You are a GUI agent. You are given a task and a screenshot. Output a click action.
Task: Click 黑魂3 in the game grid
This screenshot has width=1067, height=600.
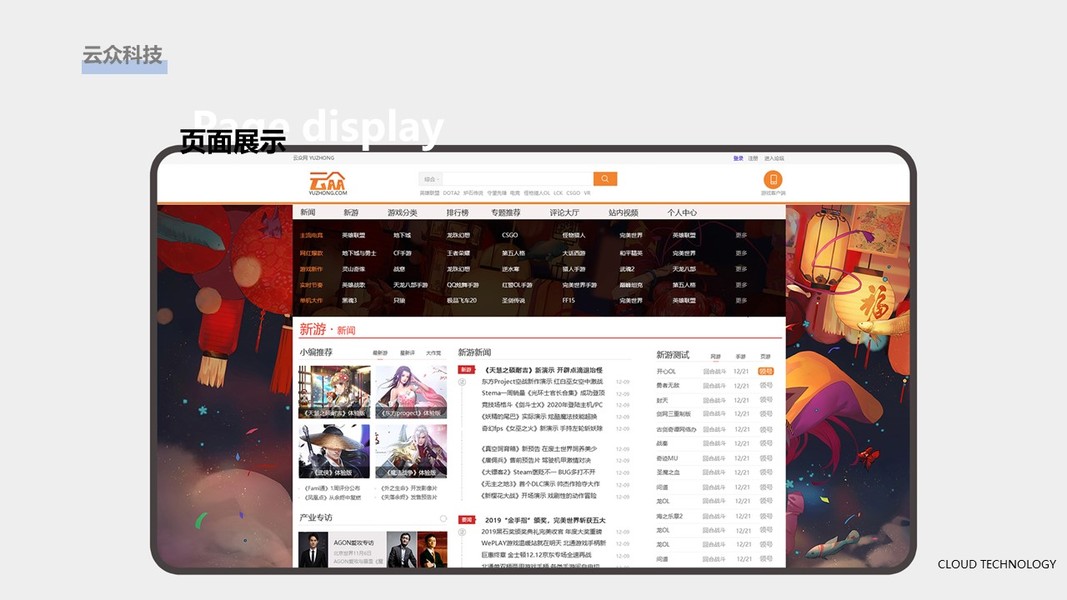coord(349,300)
